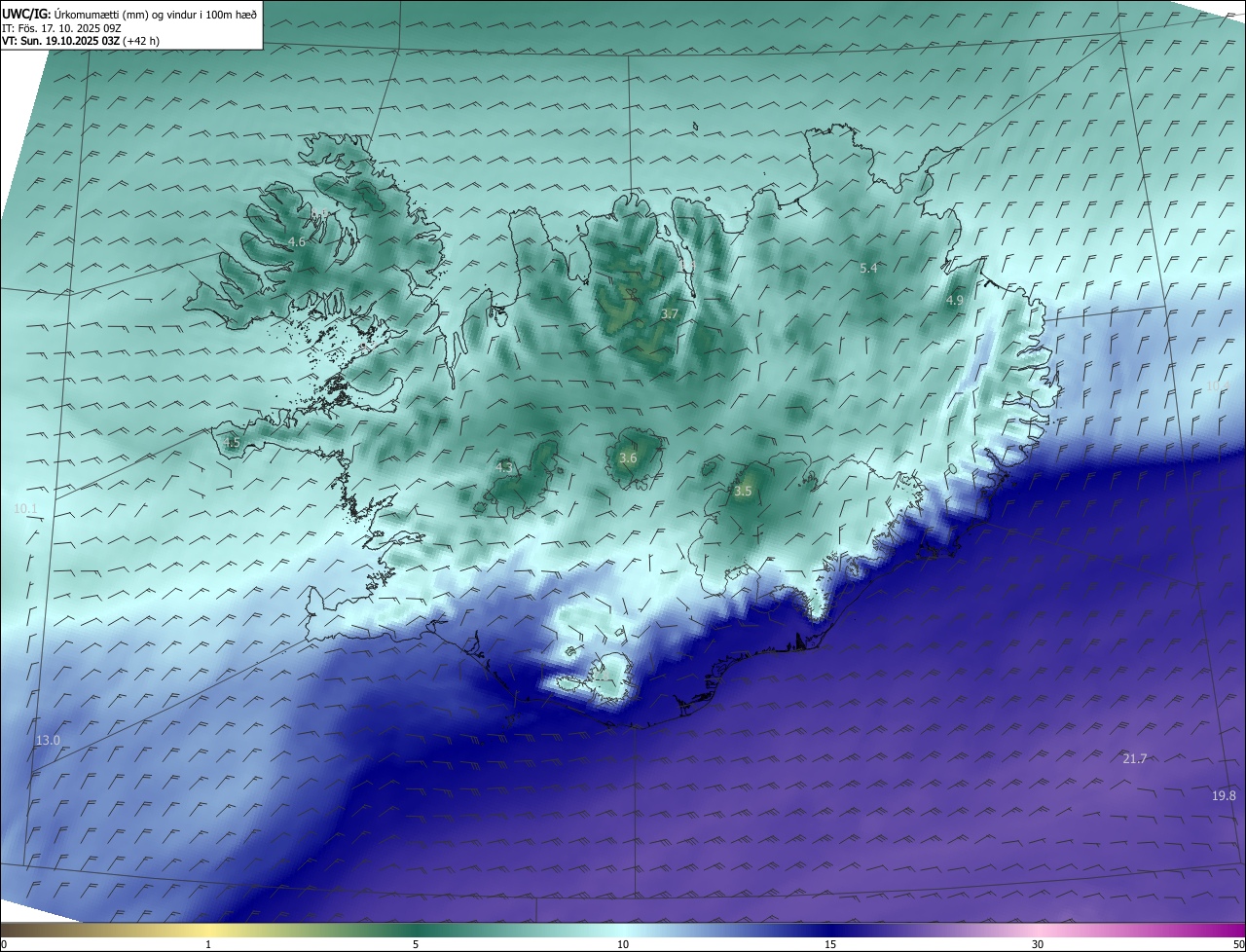
Task: Click the 5 tick on the color scale
Action: coord(416,944)
